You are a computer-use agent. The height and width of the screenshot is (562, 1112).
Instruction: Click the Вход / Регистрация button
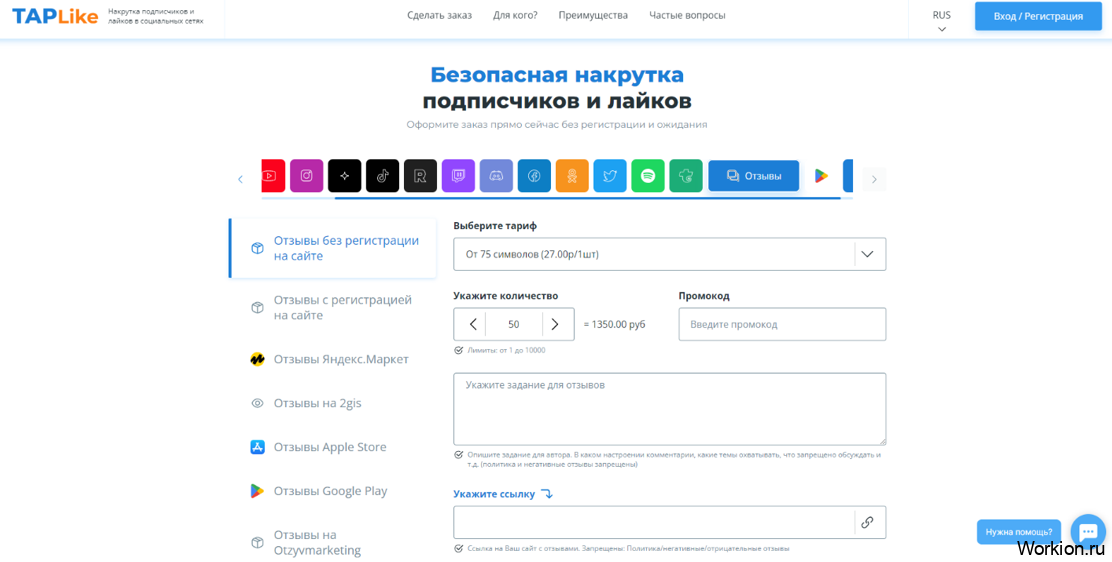[x=1038, y=16]
